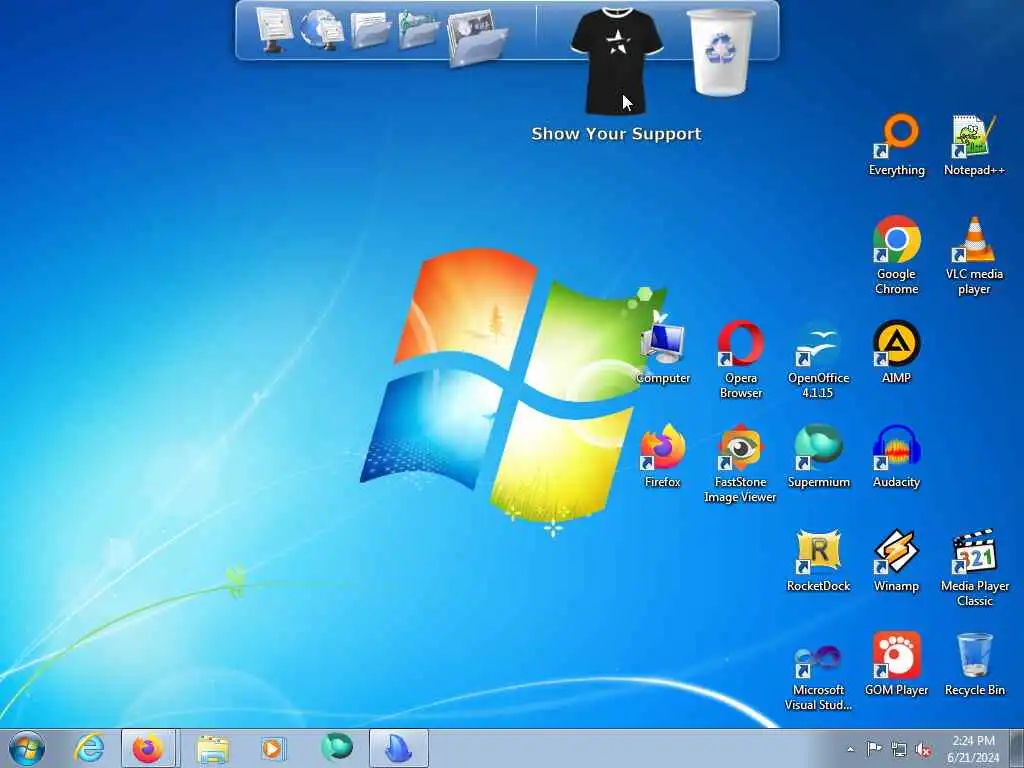
Task: Select the Media Player Classic shortcut
Action: pyautogui.click(x=974, y=568)
